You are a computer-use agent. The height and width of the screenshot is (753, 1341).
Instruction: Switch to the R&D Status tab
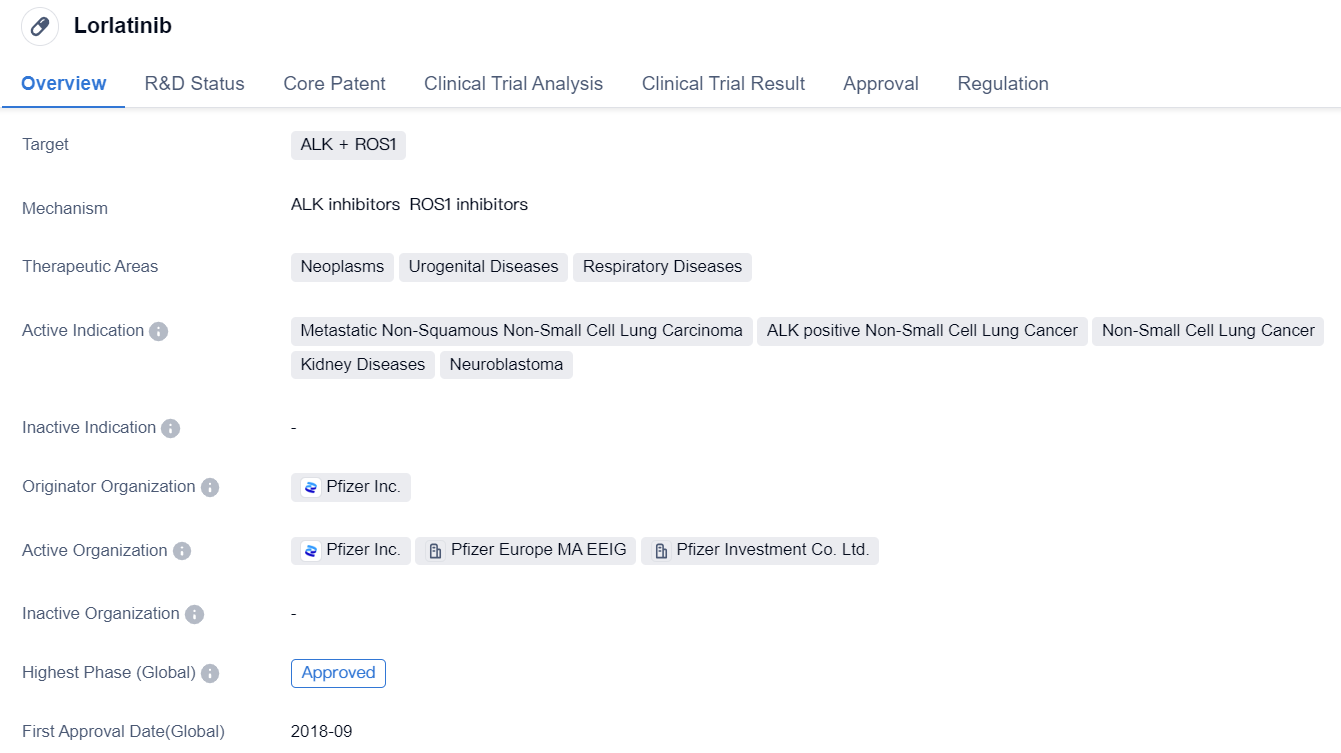[x=194, y=84]
